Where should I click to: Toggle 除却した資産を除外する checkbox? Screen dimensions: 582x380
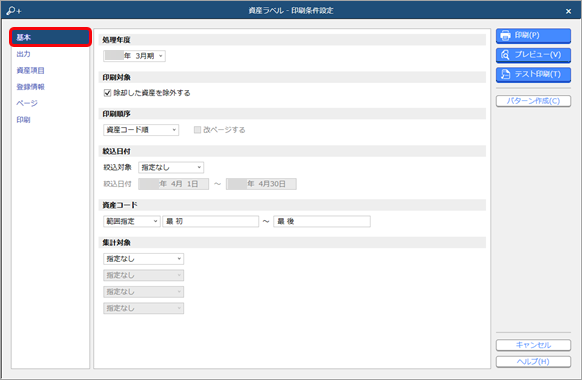[108, 93]
